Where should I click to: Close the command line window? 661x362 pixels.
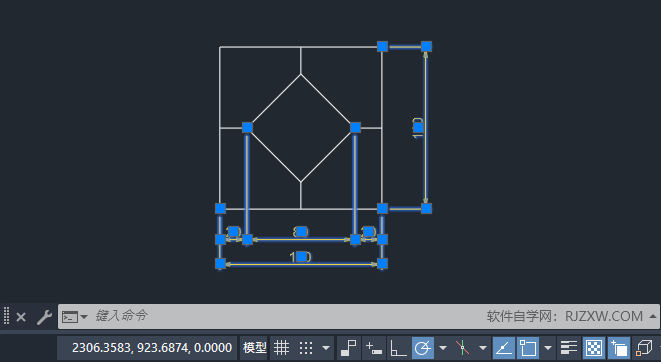[21, 317]
